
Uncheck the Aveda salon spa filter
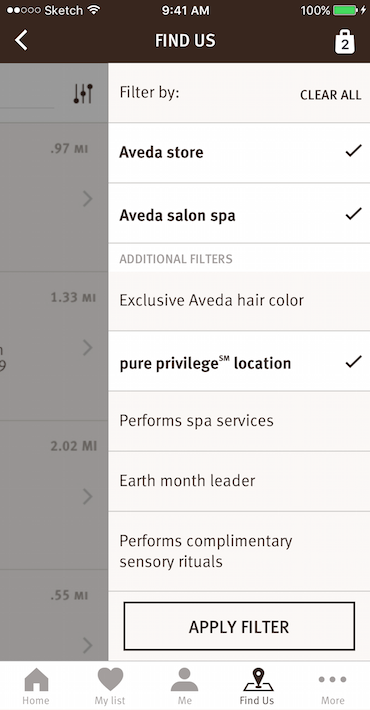point(239,213)
